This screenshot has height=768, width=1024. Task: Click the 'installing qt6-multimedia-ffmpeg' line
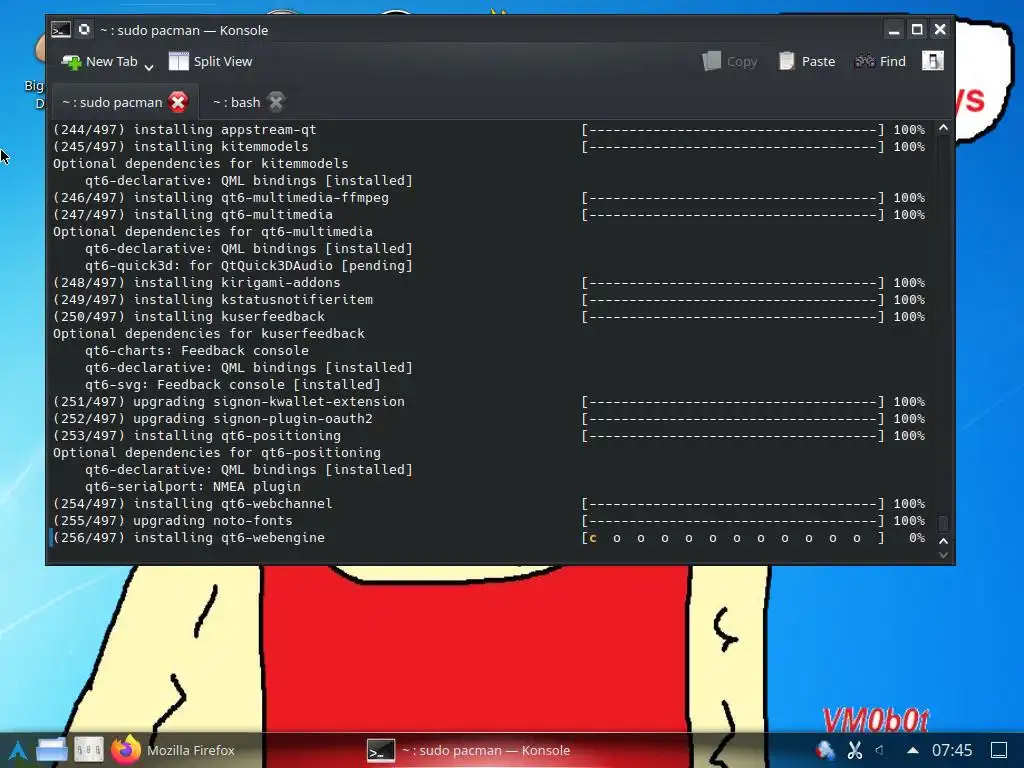click(221, 198)
